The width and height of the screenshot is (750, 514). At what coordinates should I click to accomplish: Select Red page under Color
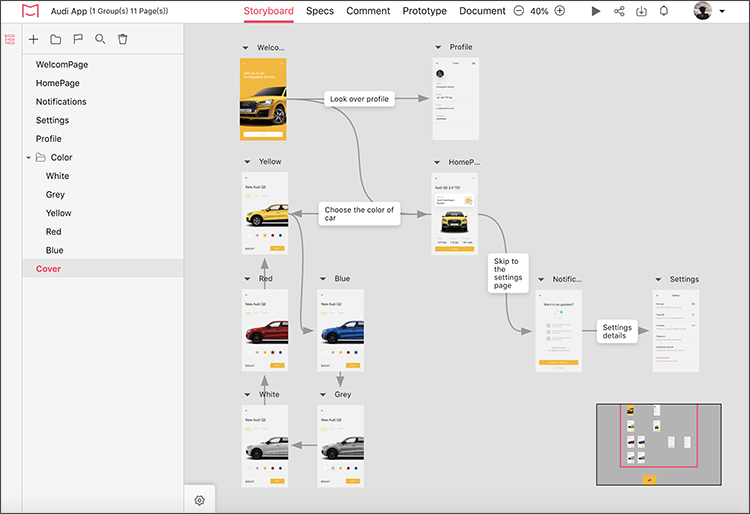(x=103, y=232)
